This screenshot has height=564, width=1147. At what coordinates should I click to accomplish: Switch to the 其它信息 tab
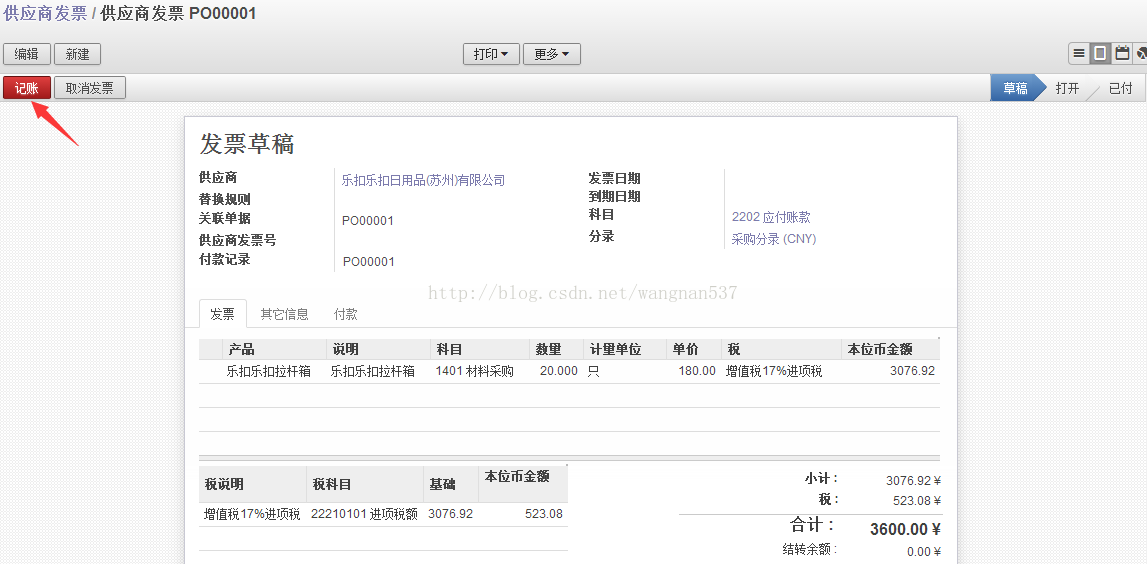[285, 315]
